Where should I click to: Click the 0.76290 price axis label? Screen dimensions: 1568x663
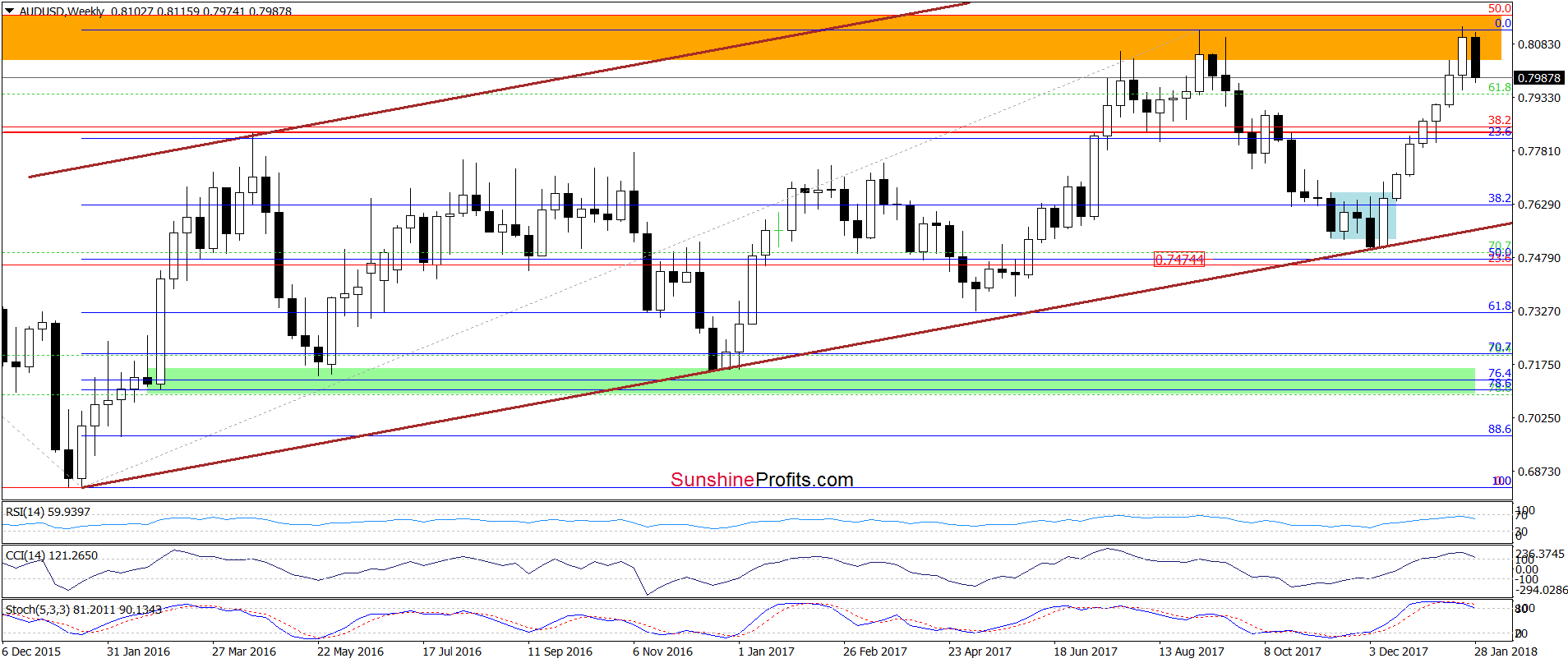coord(1539,205)
